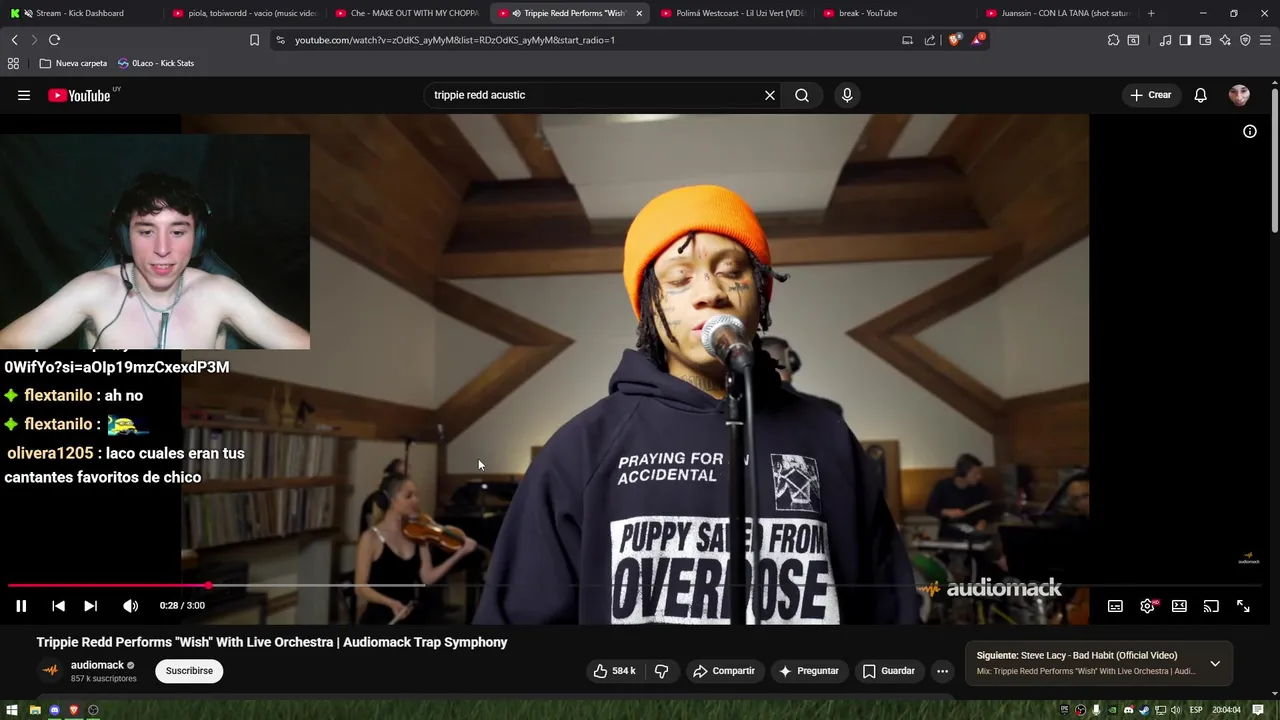Pause the video
The height and width of the screenshot is (720, 1280).
pyautogui.click(x=21, y=606)
